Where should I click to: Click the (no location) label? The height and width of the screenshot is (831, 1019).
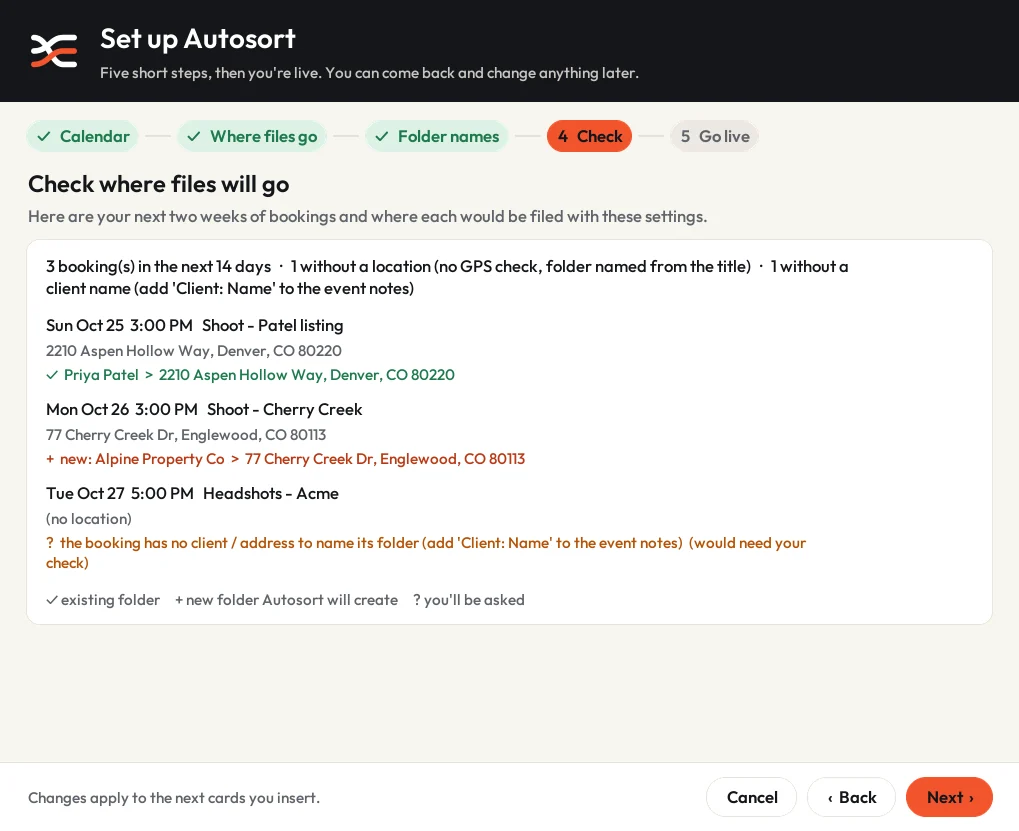(x=89, y=518)
